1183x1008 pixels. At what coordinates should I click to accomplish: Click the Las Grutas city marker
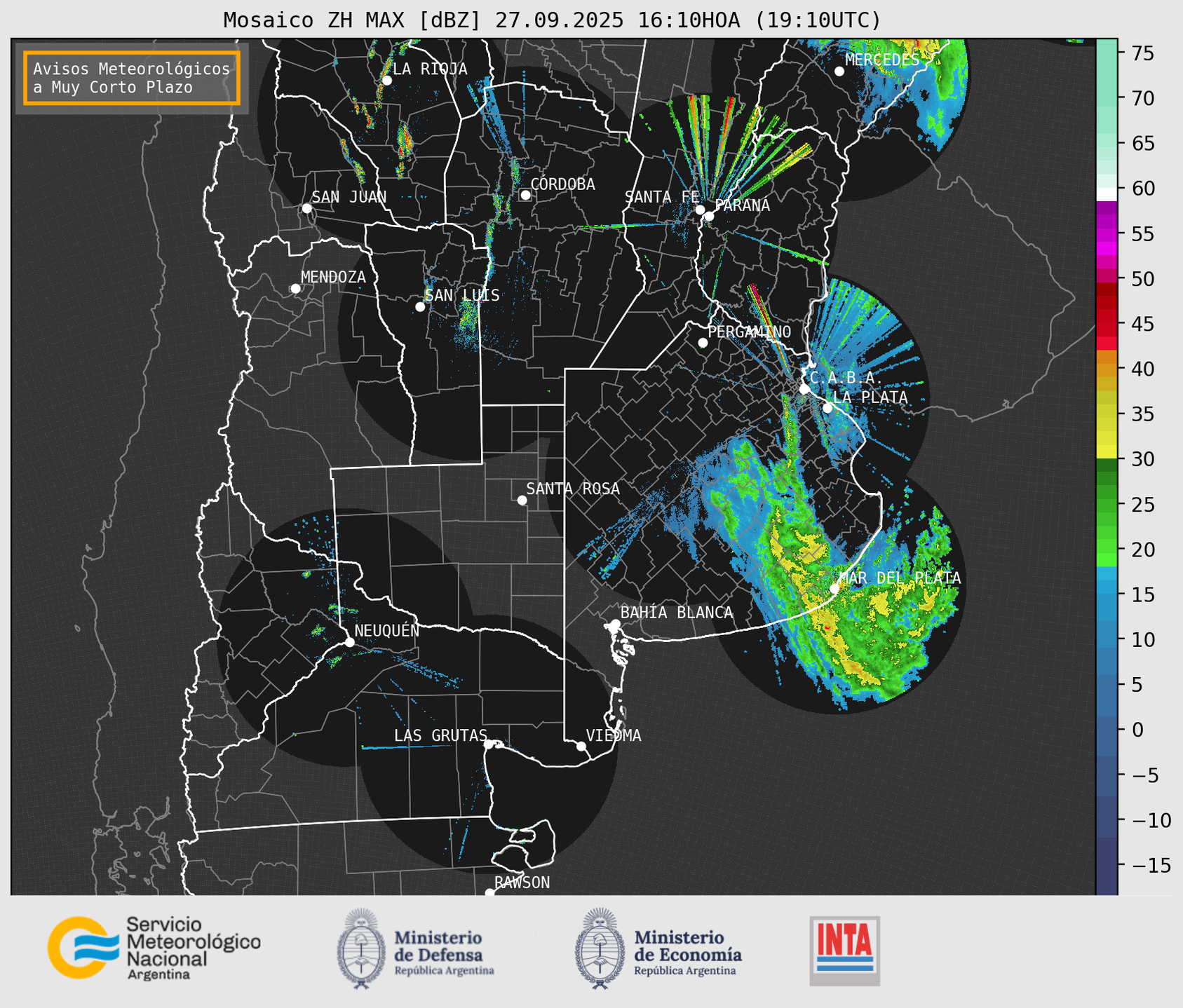click(x=489, y=744)
